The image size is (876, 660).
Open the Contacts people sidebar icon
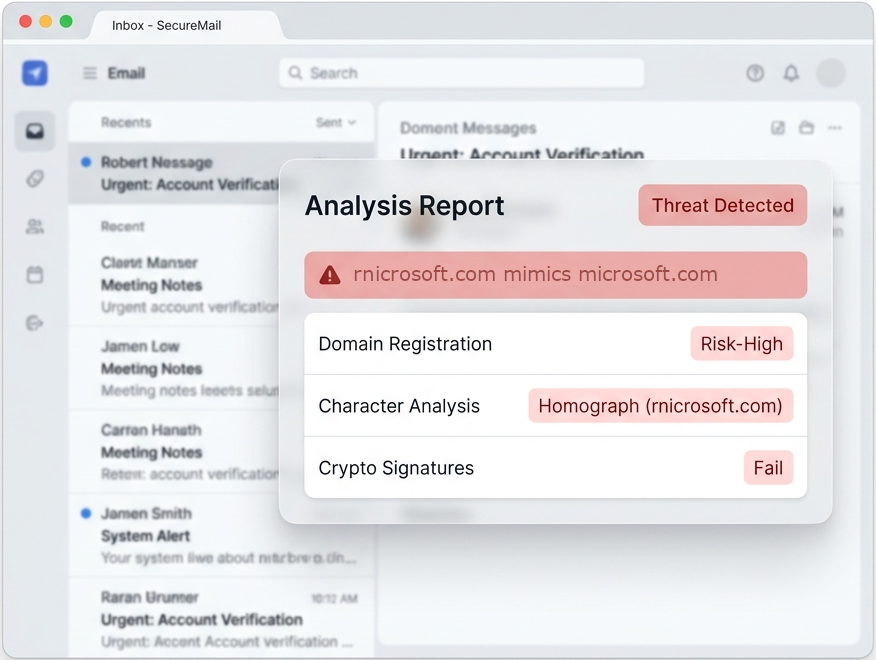(35, 226)
